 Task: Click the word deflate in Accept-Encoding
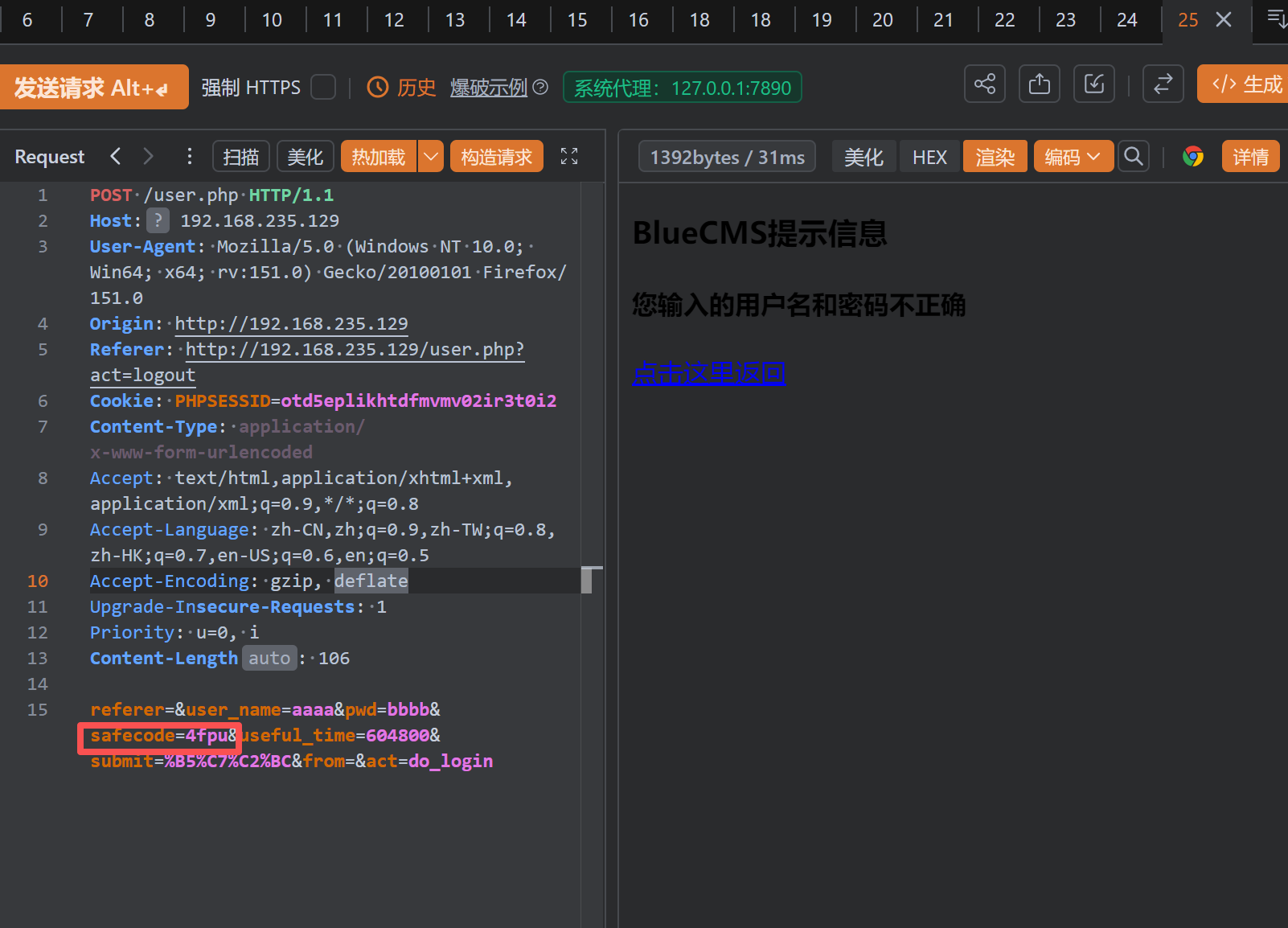click(371, 581)
